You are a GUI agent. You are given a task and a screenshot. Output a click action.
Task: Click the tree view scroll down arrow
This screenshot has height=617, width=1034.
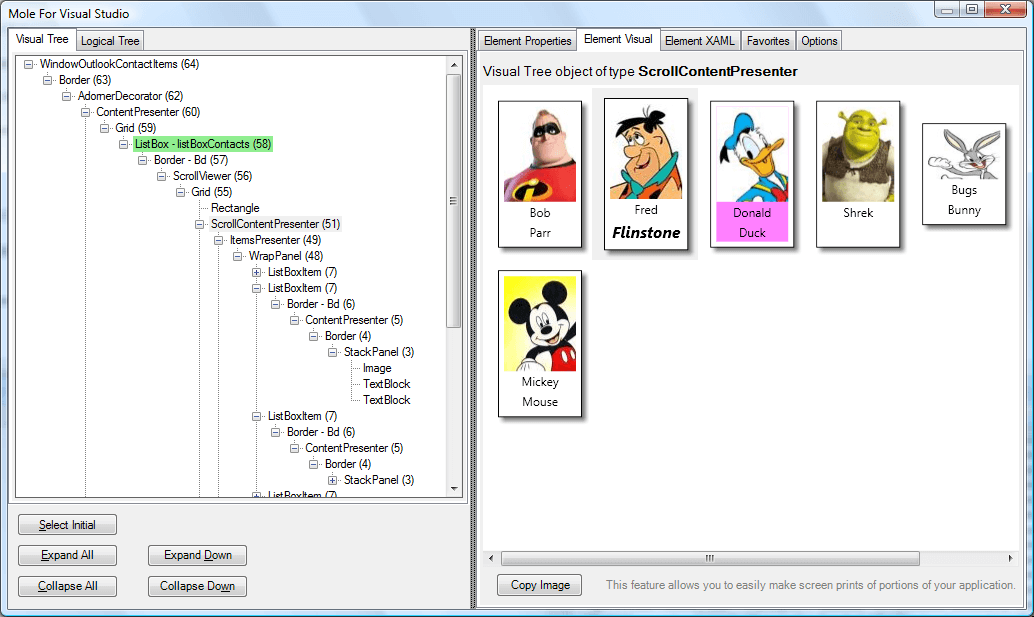[454, 488]
